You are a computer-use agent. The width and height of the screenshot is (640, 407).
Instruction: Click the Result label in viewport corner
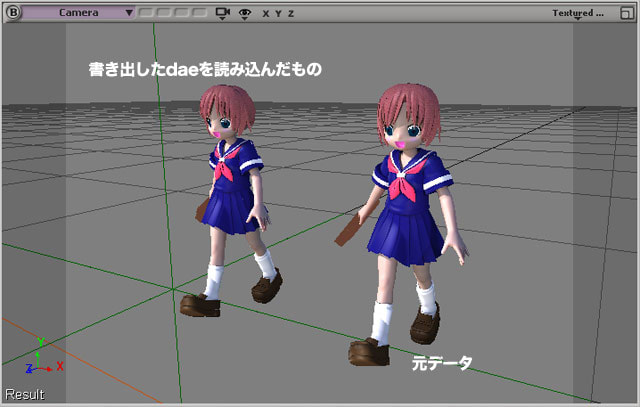click(25, 394)
